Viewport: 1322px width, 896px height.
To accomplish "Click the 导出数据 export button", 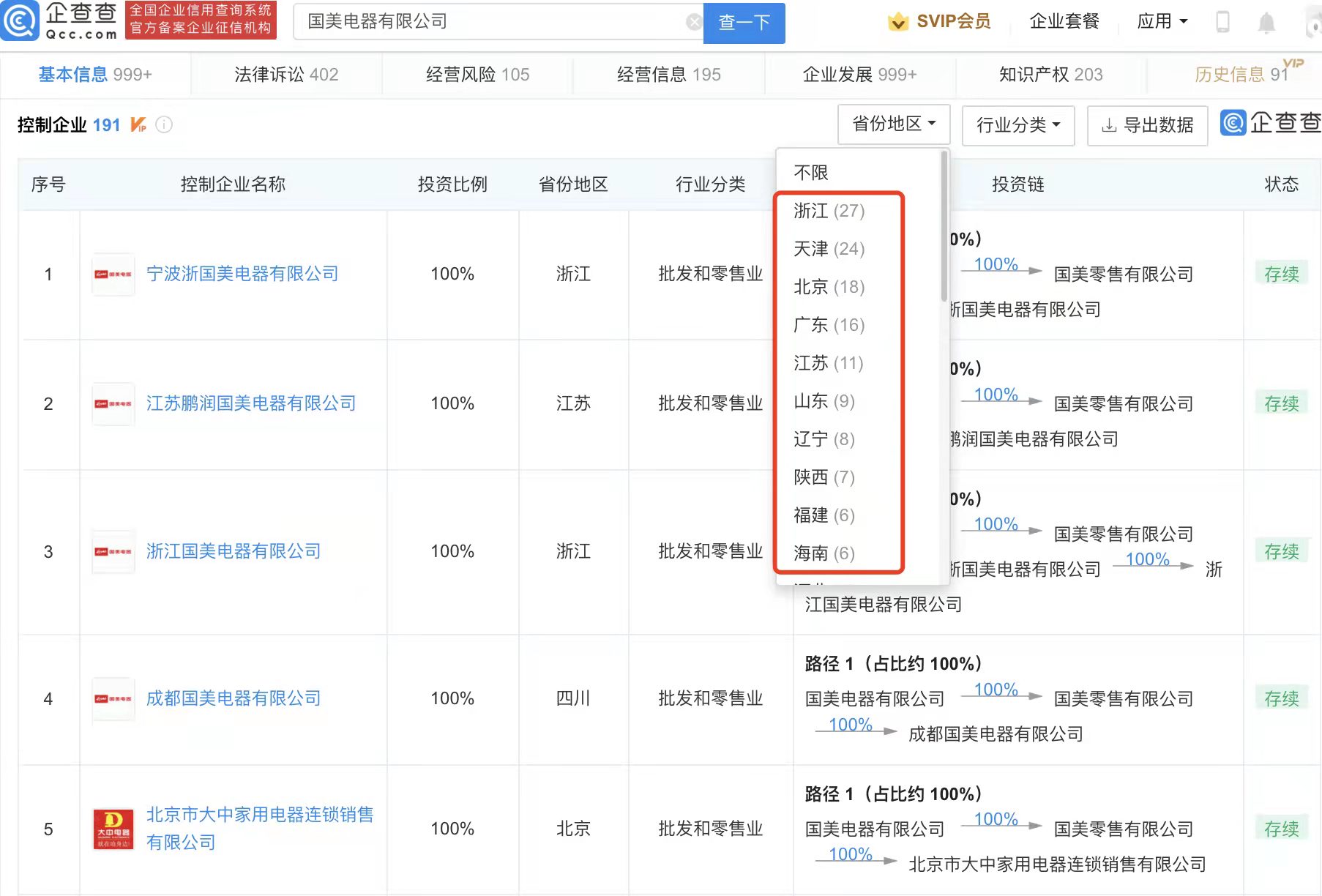I will pyautogui.click(x=1147, y=125).
